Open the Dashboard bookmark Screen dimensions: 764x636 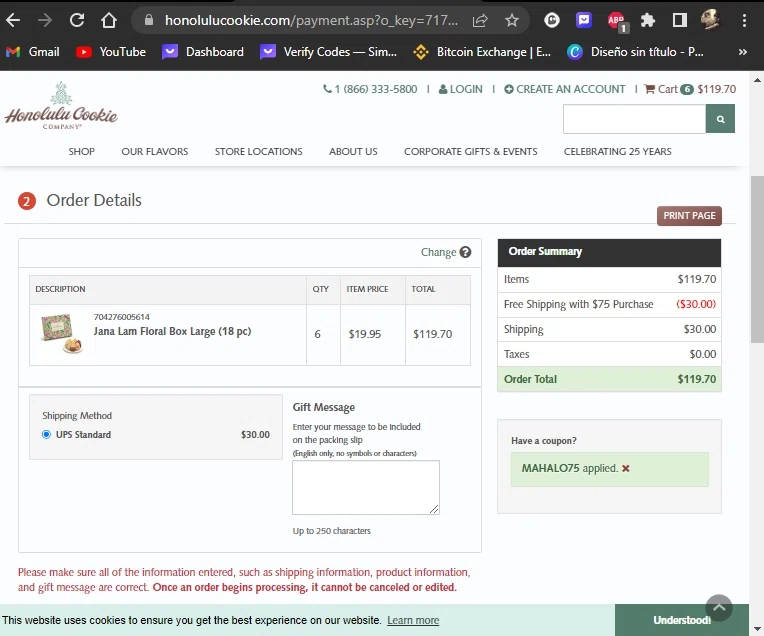tap(203, 52)
